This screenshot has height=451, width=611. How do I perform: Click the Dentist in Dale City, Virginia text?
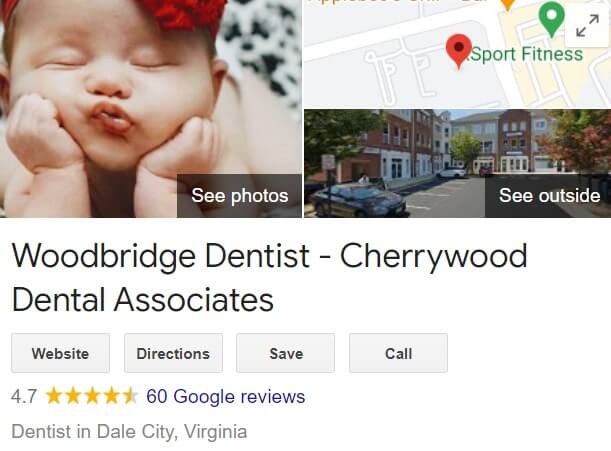(129, 432)
